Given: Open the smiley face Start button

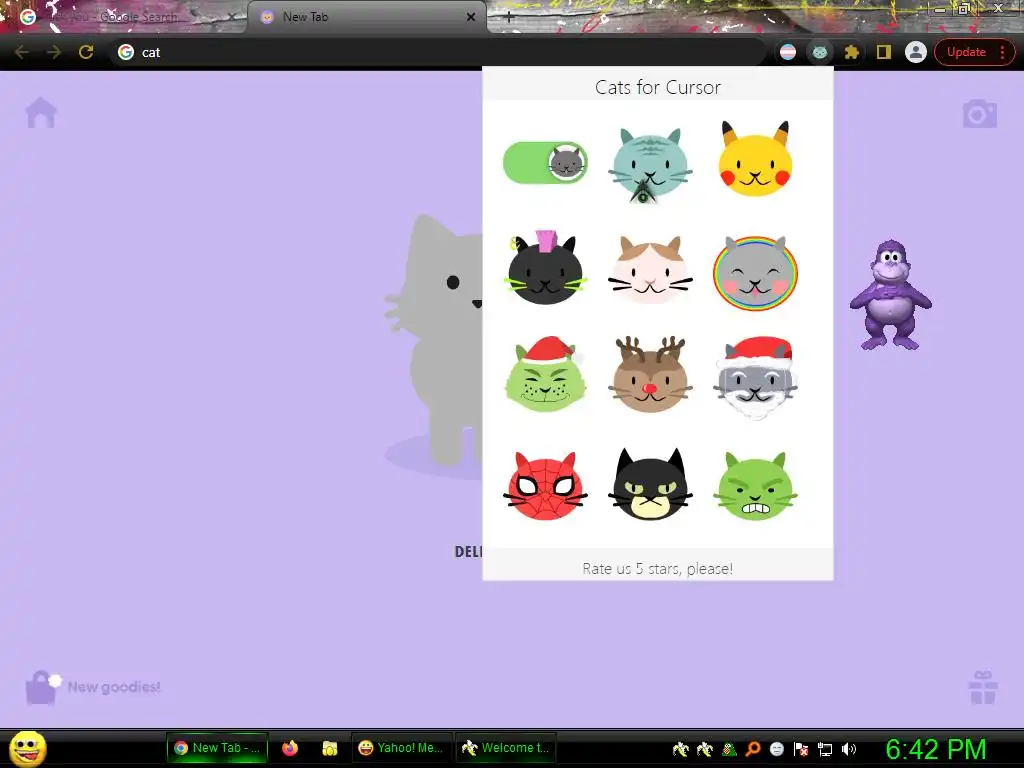Looking at the screenshot, I should pyautogui.click(x=27, y=748).
